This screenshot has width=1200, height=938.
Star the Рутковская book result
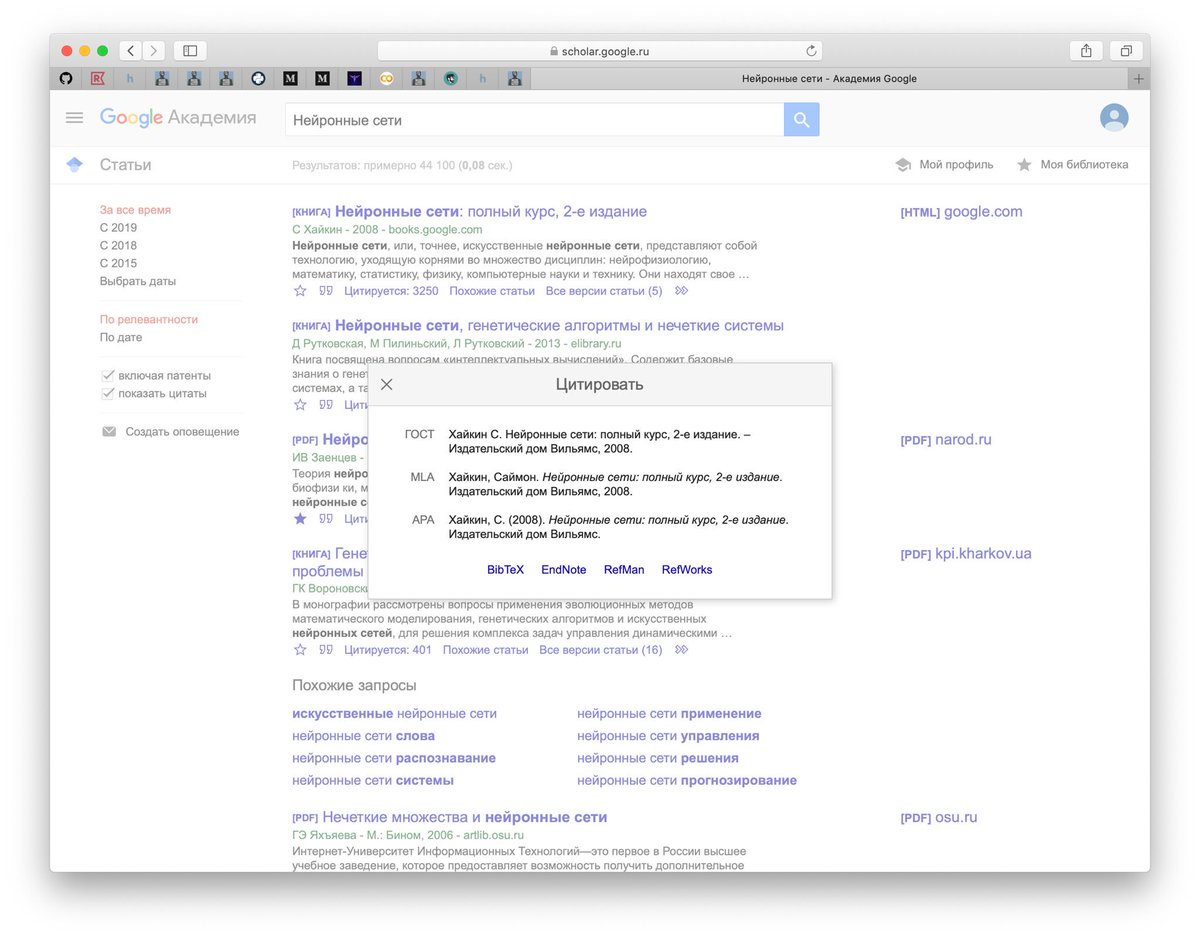[300, 405]
